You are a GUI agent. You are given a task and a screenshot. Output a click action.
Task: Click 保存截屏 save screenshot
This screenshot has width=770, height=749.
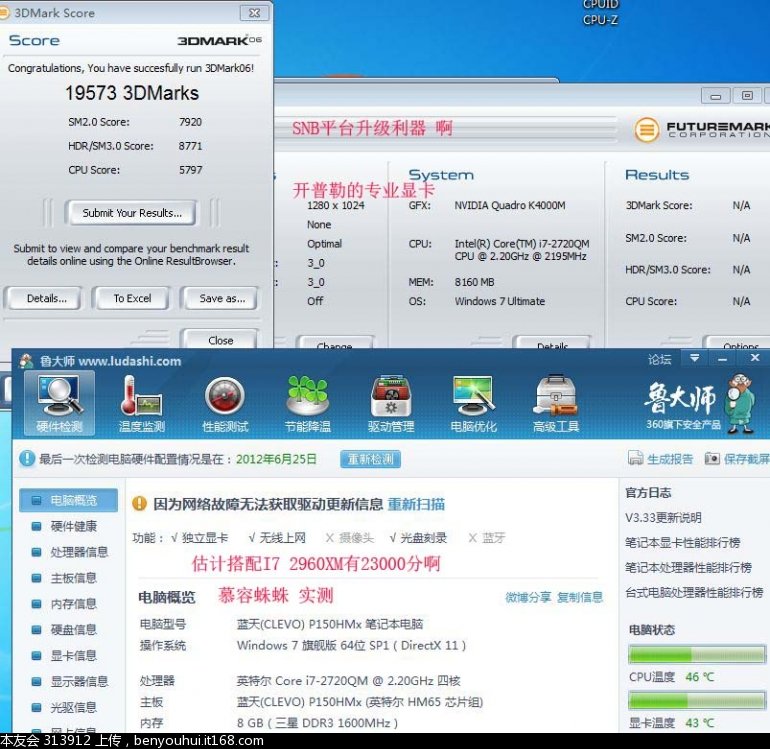[x=738, y=459]
